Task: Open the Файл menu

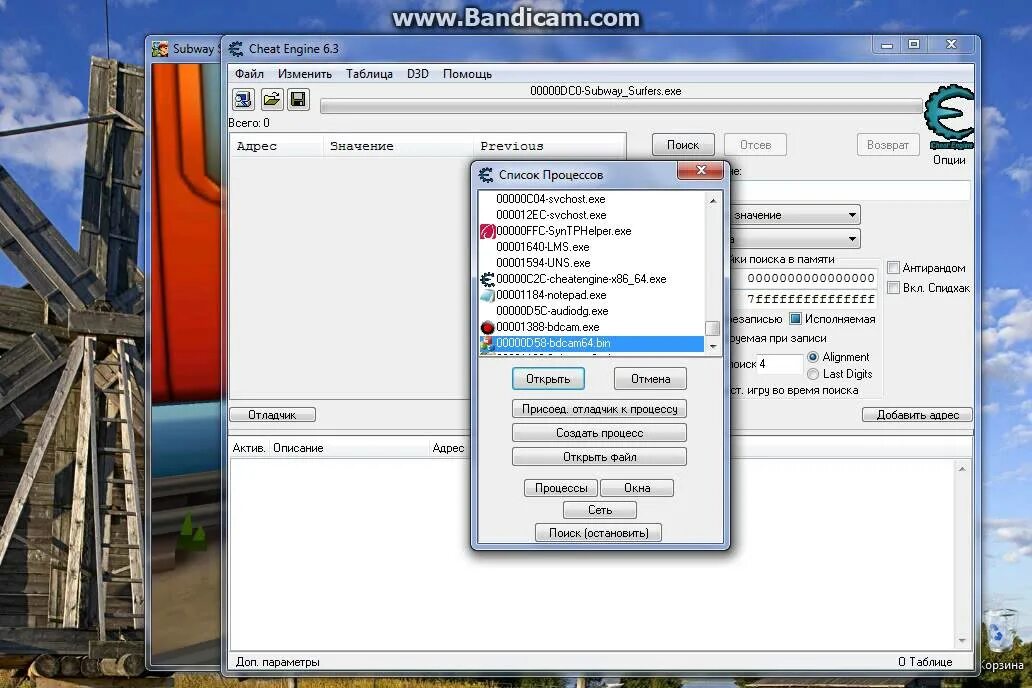Action: [x=249, y=74]
